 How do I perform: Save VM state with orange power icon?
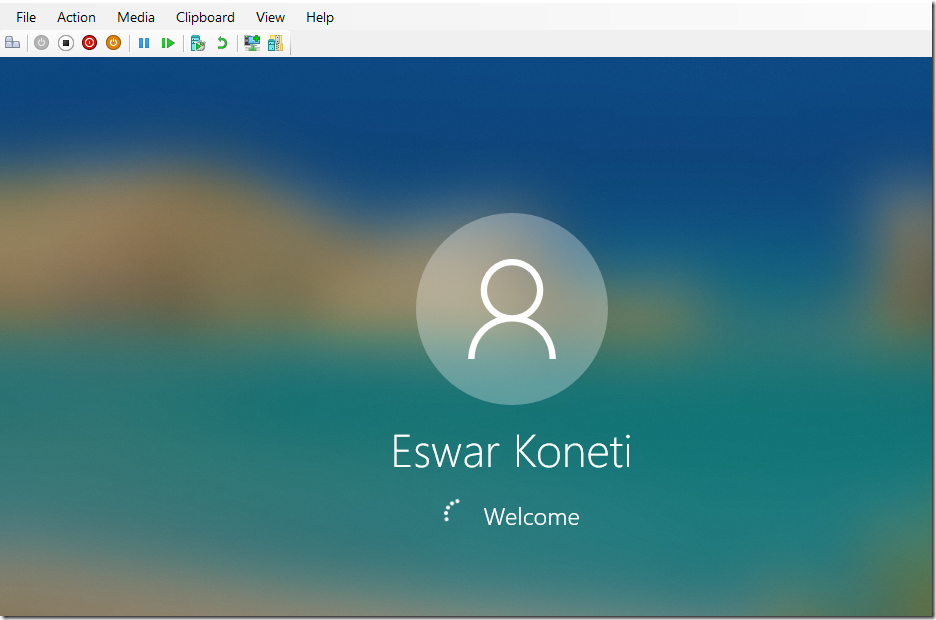[113, 43]
